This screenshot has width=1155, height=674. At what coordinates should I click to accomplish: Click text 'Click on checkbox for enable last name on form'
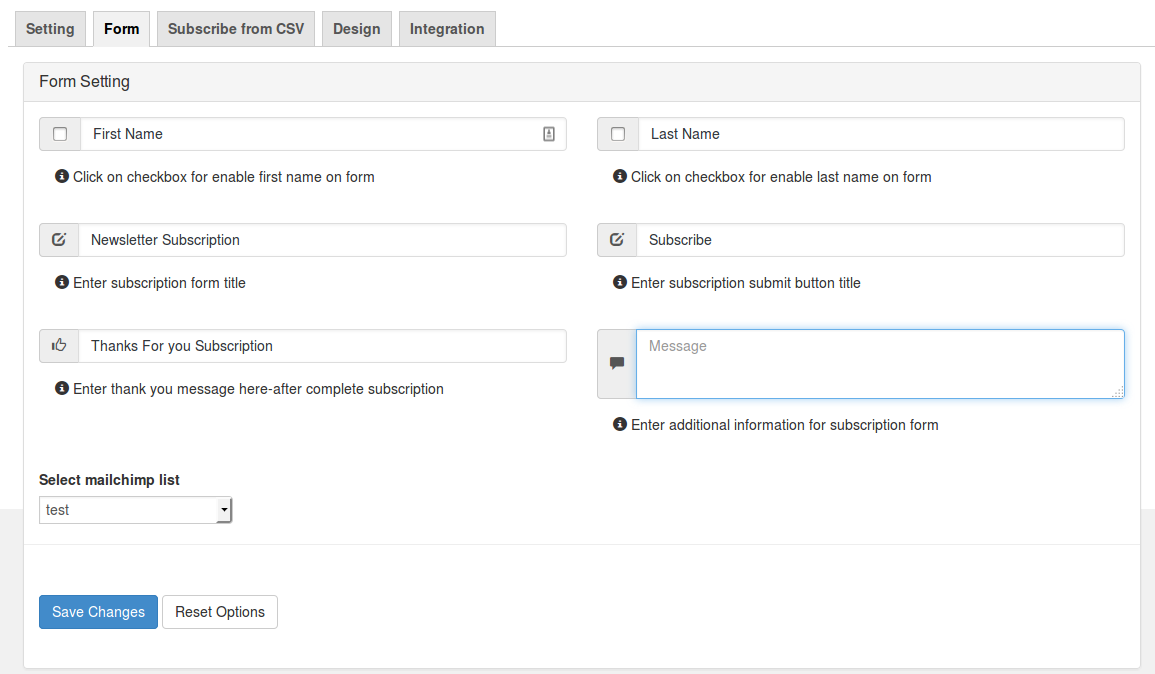click(781, 177)
